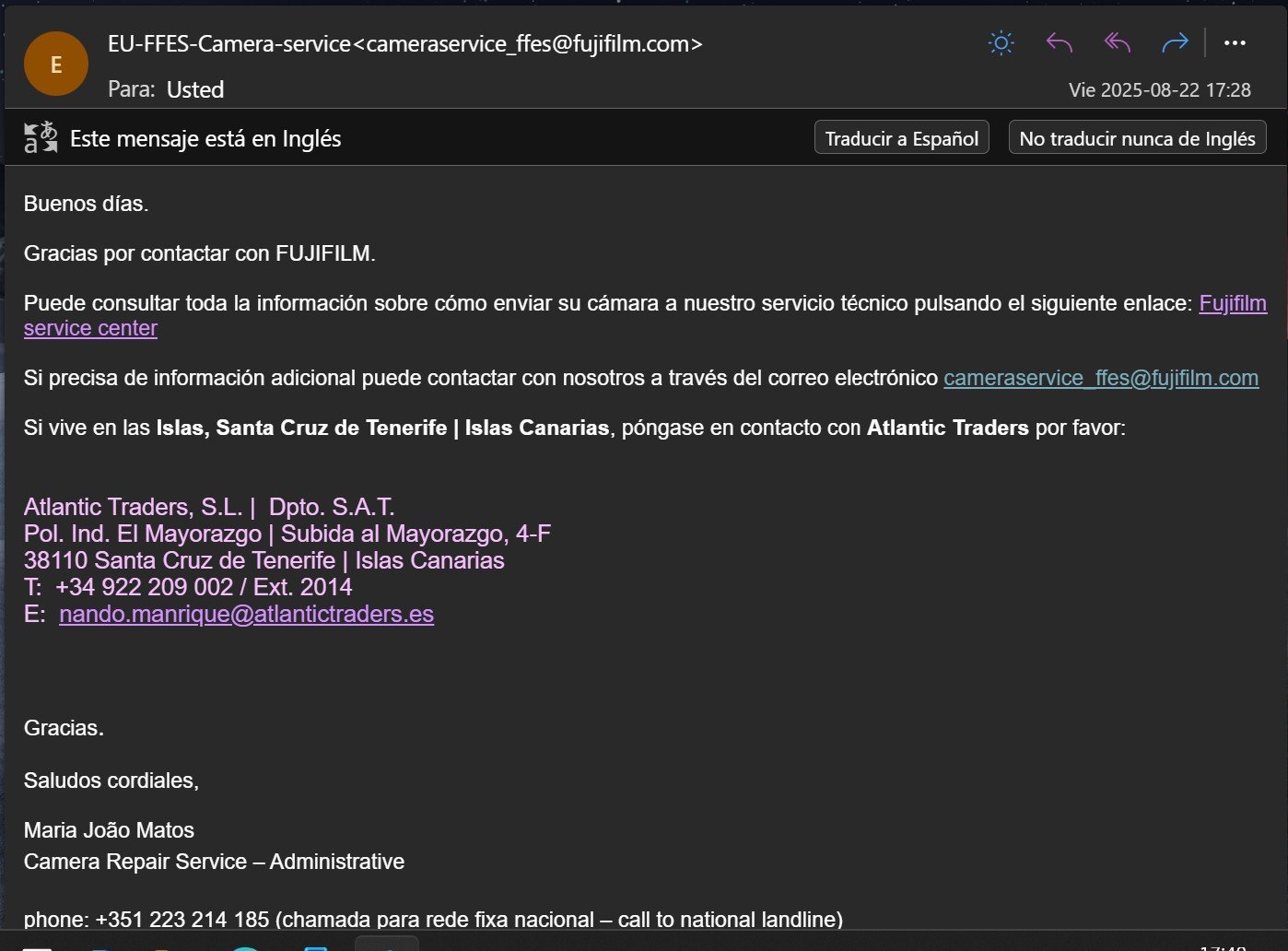1288x951 pixels.
Task: Click the translator icon in the language bar
Action: (41, 138)
